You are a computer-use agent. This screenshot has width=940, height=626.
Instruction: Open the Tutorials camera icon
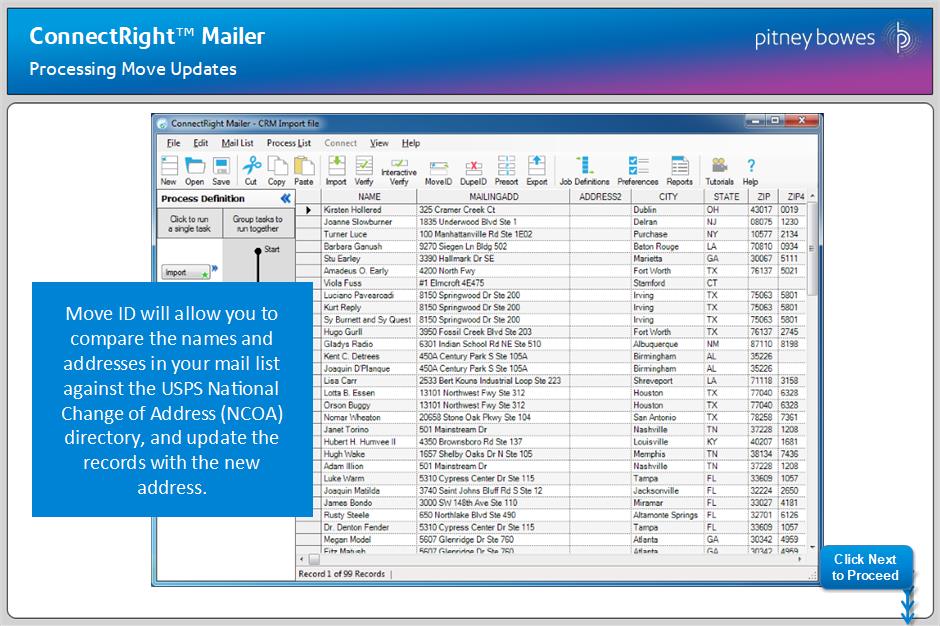click(x=719, y=170)
